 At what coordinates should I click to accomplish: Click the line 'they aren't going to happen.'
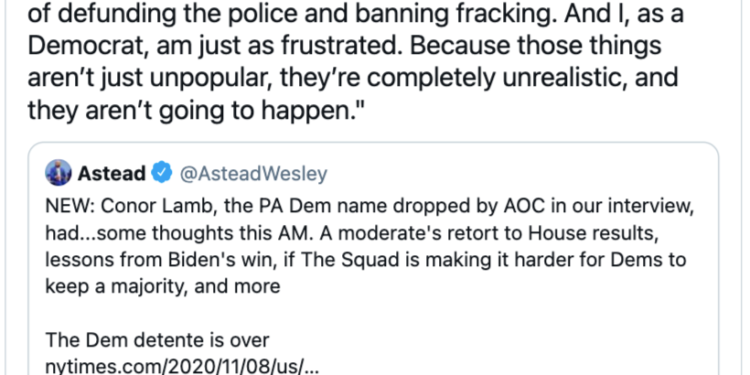(193, 109)
